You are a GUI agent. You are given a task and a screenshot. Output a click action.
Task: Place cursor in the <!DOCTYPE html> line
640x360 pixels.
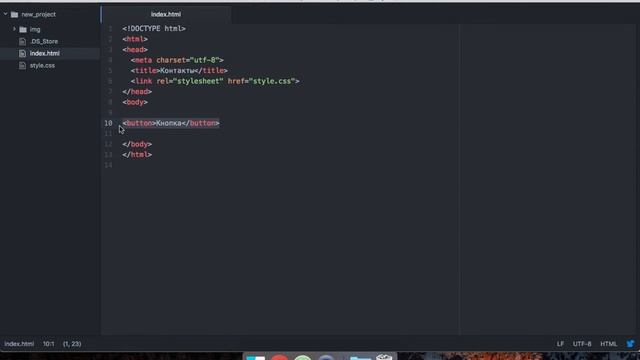(x=154, y=29)
